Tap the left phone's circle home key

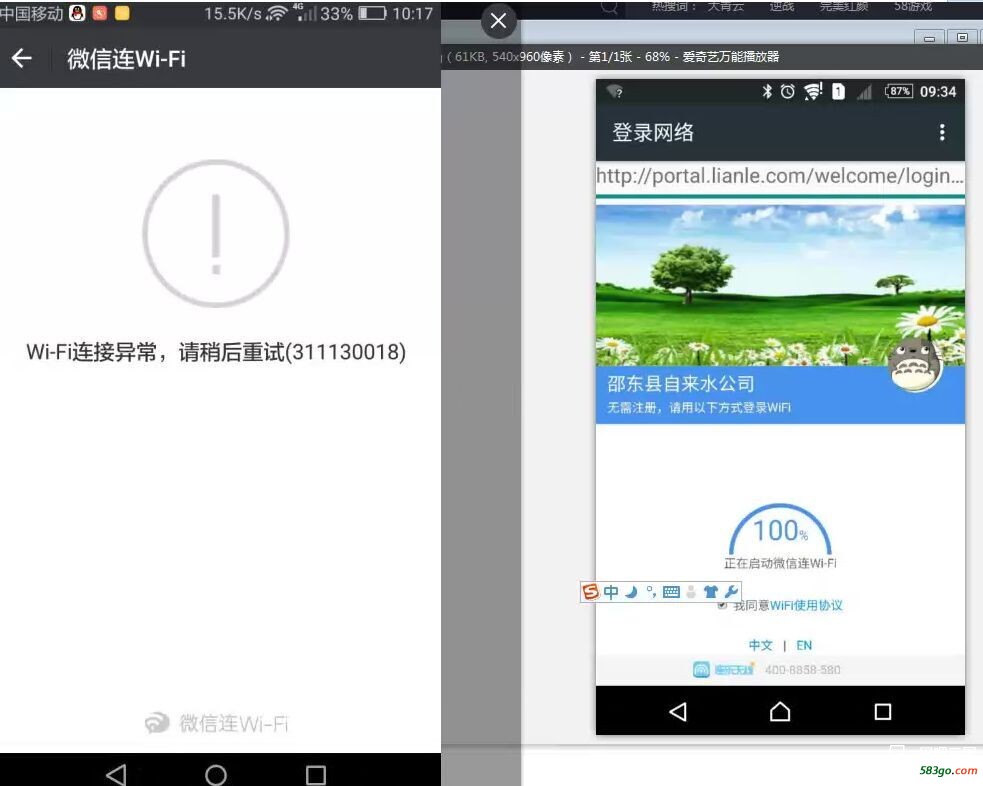coord(216,775)
